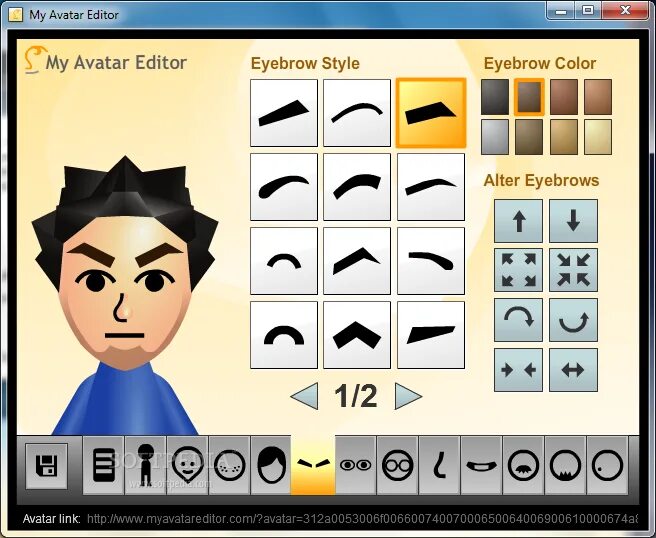This screenshot has width=656, height=538.
Task: Pick the thick curved eyebrow in second row
Action: click(357, 187)
